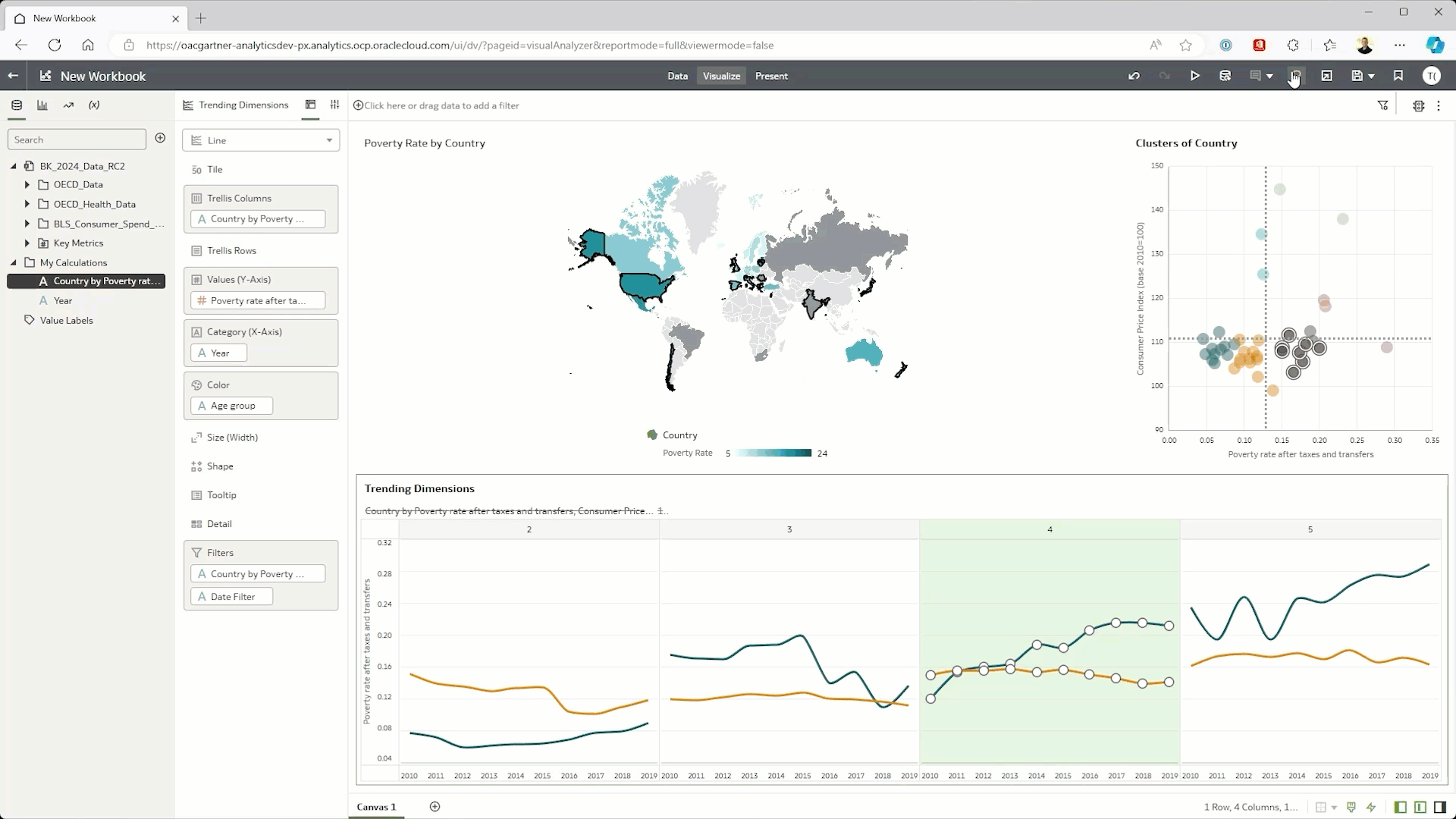Click the Export icon in toolbar

point(1327,76)
